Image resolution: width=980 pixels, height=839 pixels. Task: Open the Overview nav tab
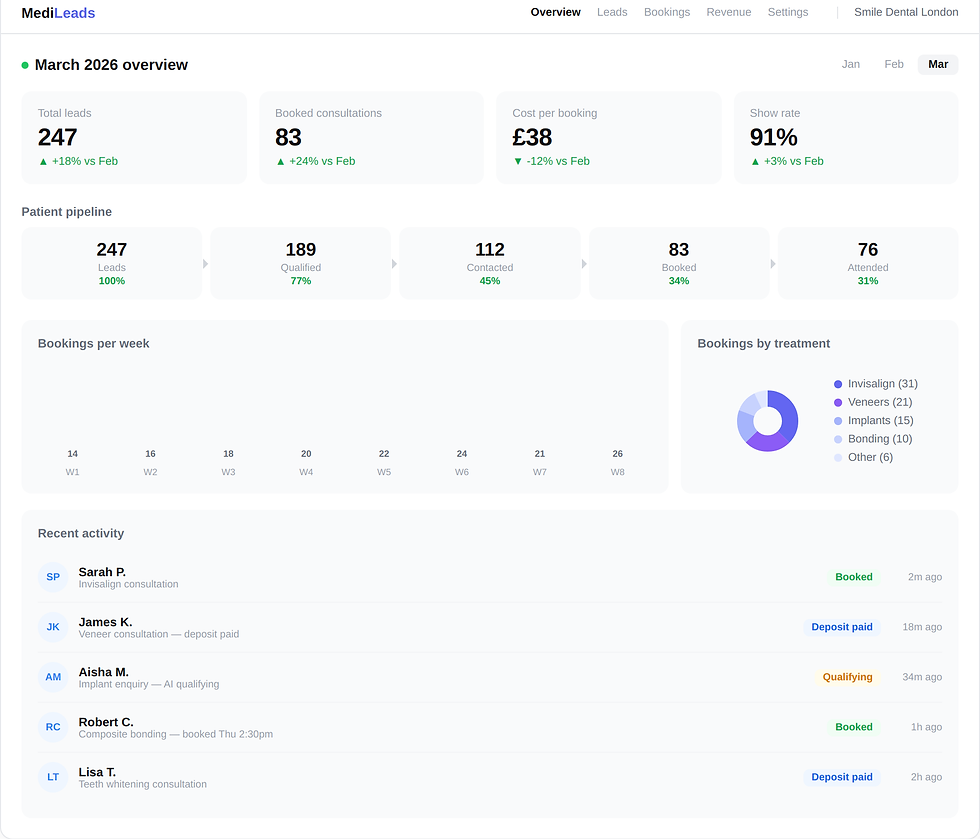pos(555,12)
